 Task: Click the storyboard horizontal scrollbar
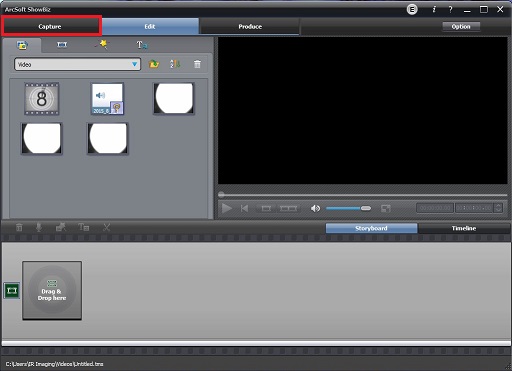[x=256, y=343]
